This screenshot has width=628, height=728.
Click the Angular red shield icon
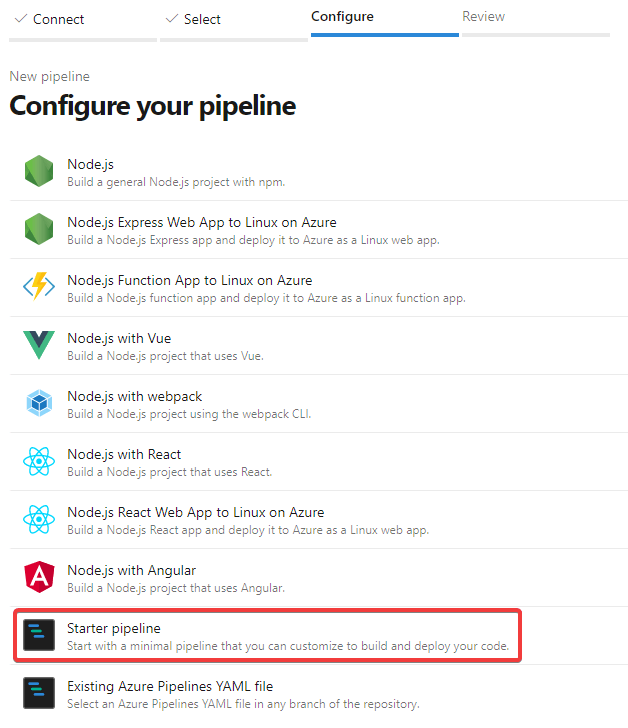(x=39, y=577)
